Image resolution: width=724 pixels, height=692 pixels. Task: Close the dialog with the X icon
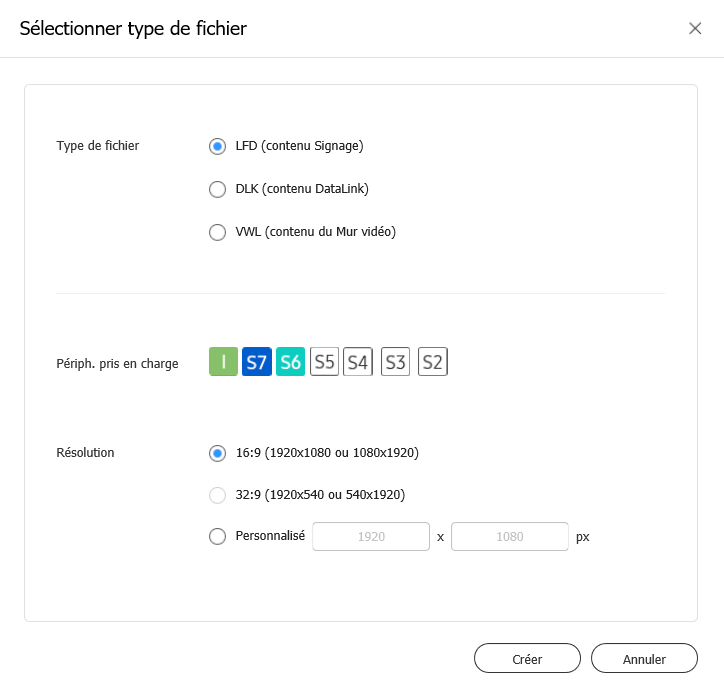click(695, 28)
